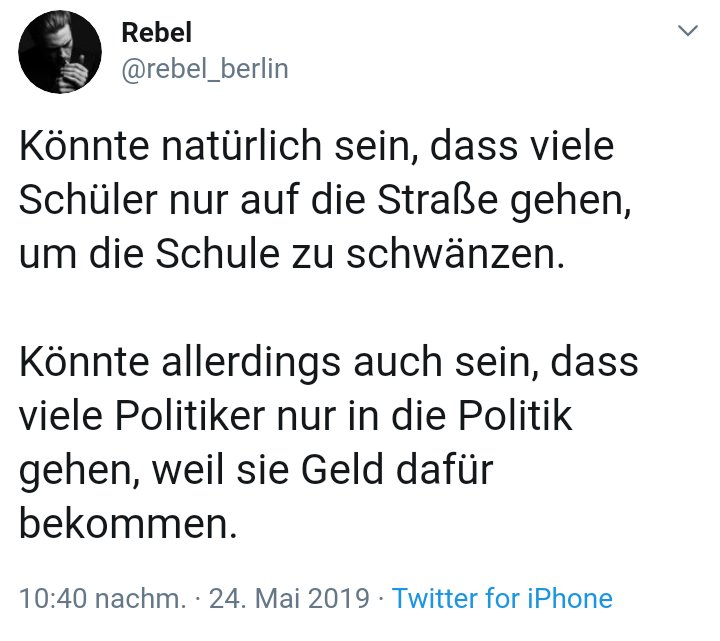Open the tweet options chevron menu
Viewport: 720px width, 641px height.
tap(688, 32)
